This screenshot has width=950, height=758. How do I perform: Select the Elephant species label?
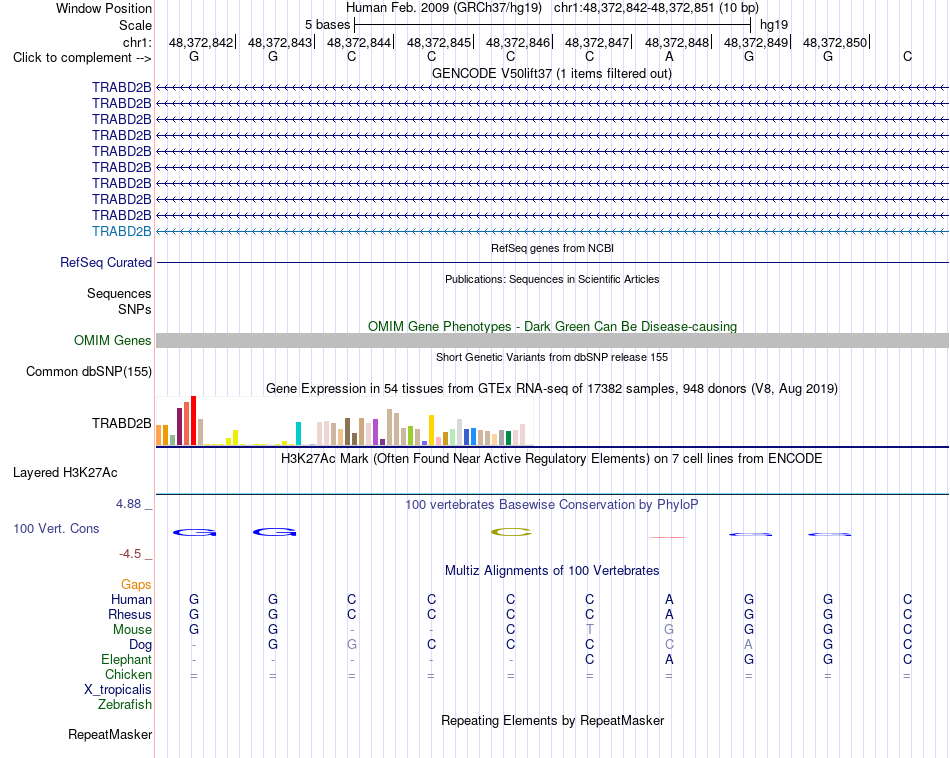click(x=126, y=659)
